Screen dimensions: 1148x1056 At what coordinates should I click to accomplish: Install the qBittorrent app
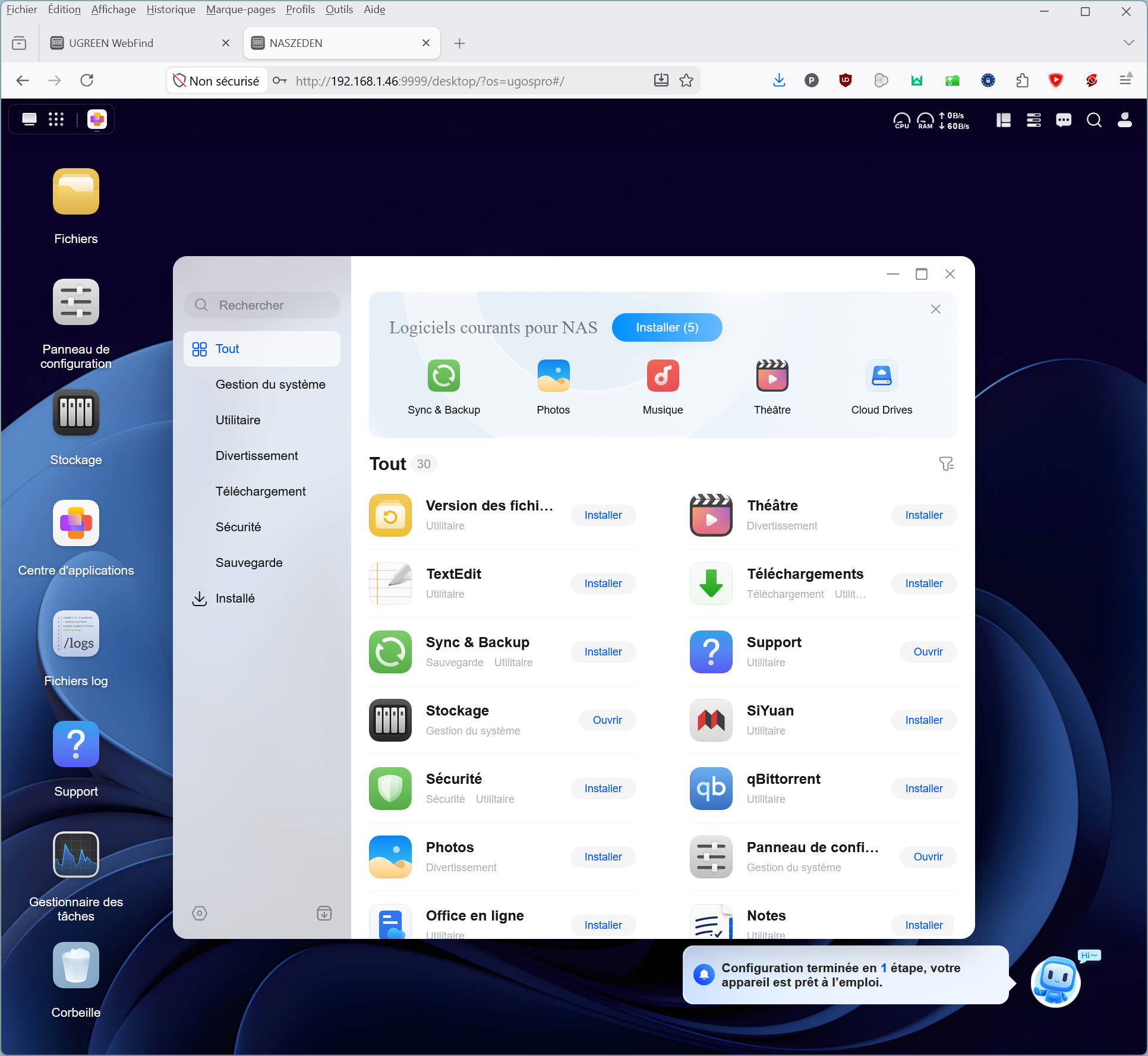[x=924, y=789]
